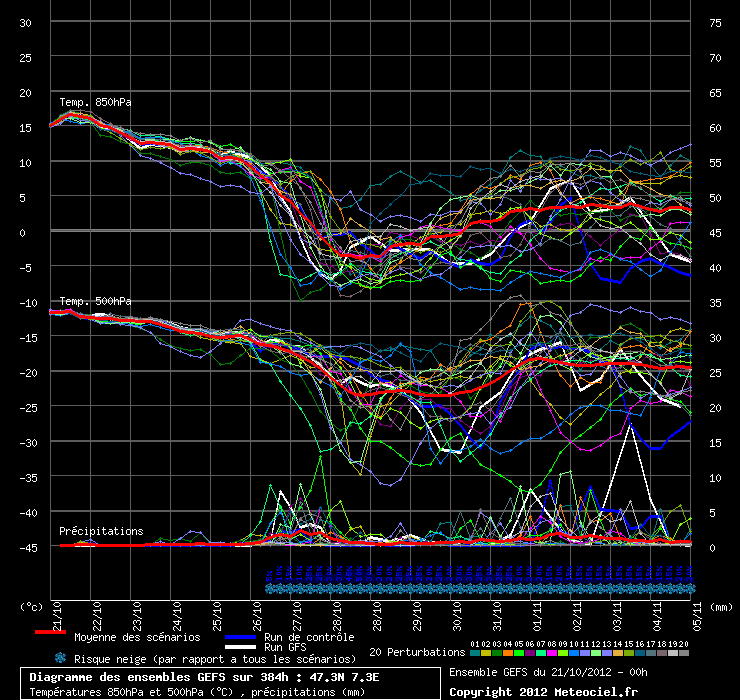Click the Précipitations chart label
The image size is (740, 700).
100,531
